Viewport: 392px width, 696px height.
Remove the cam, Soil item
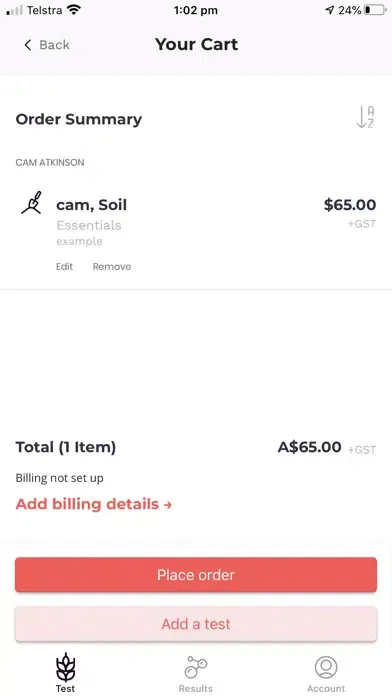tap(112, 267)
